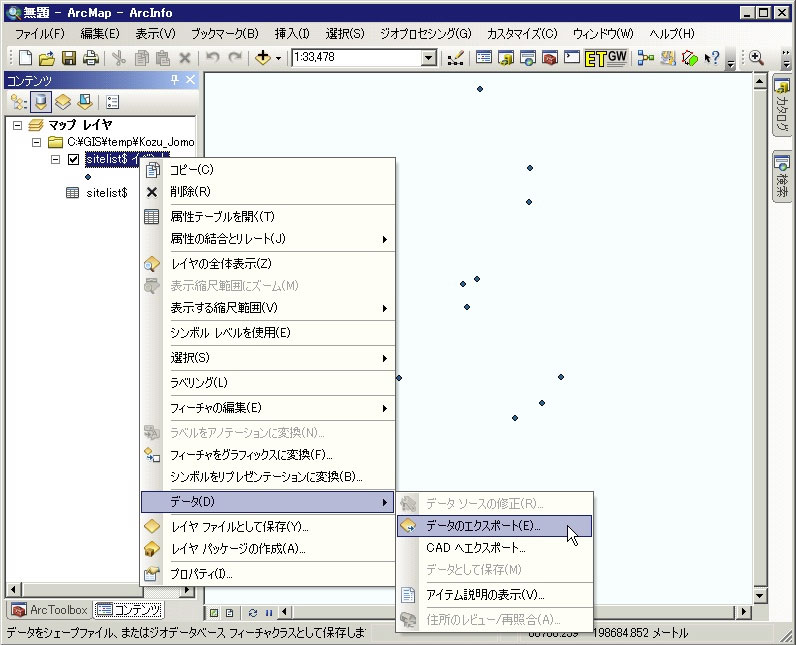Open Table of Contents options icon
The image size is (796, 645).
pyautogui.click(x=112, y=102)
